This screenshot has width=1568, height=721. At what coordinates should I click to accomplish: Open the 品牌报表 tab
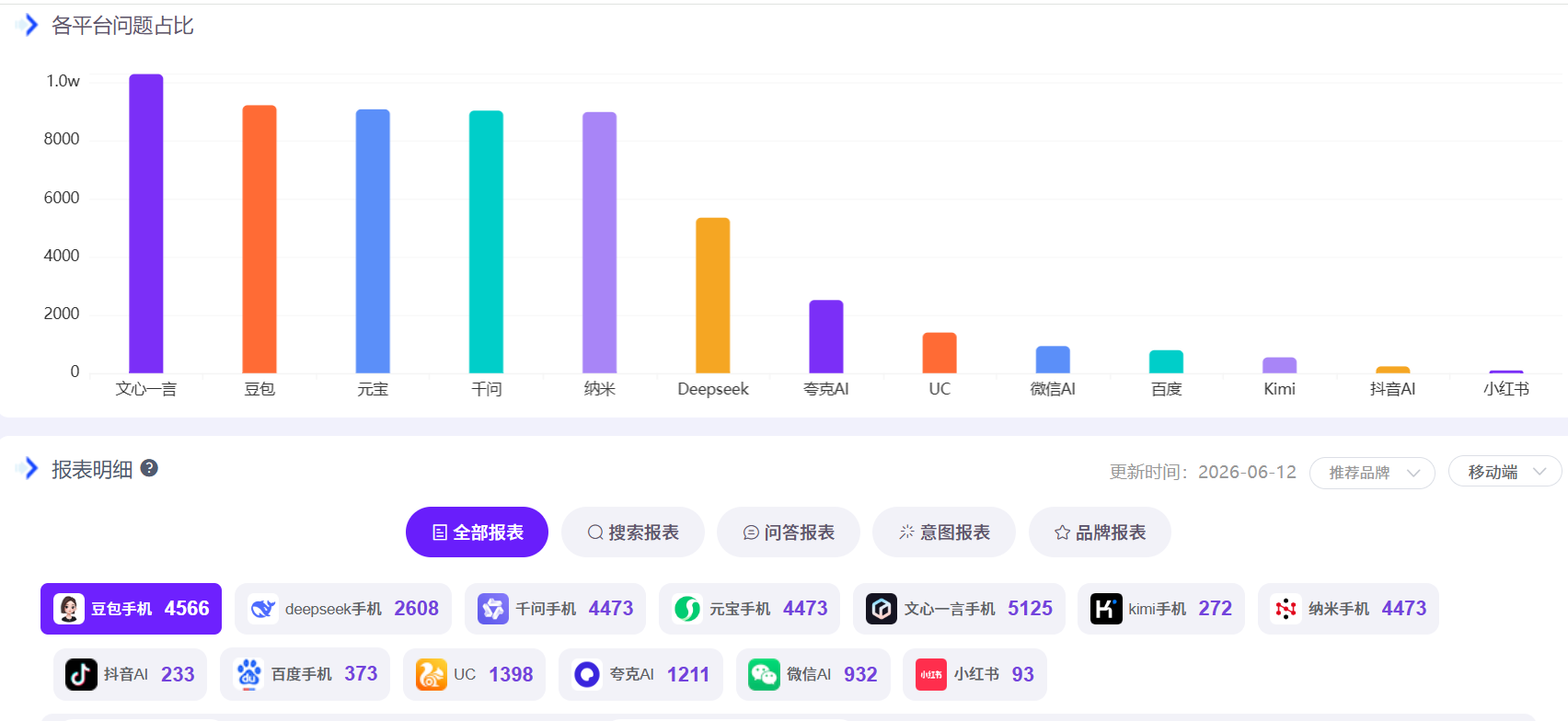(x=1100, y=532)
